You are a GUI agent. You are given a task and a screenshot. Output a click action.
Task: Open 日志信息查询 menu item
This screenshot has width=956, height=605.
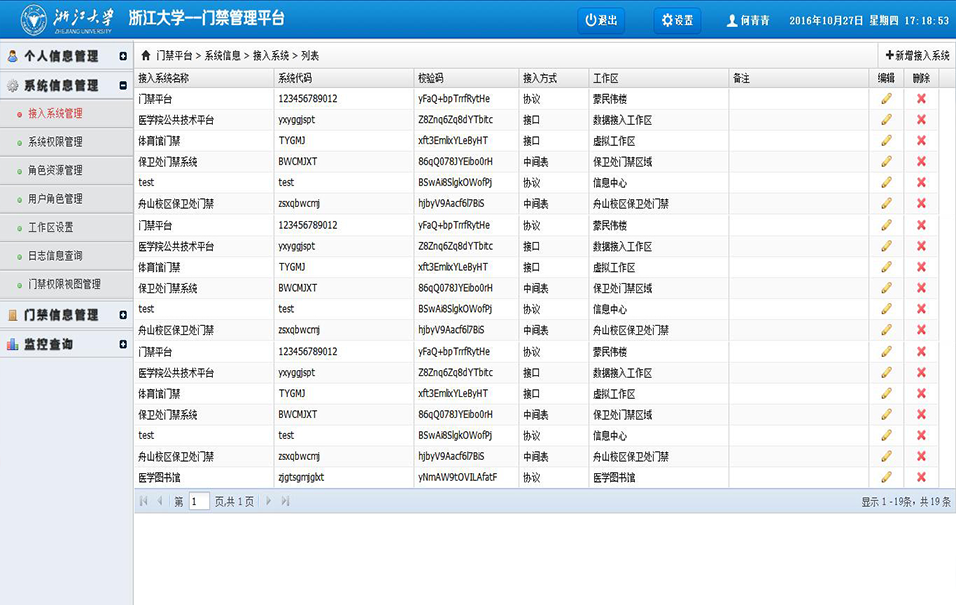55,256
